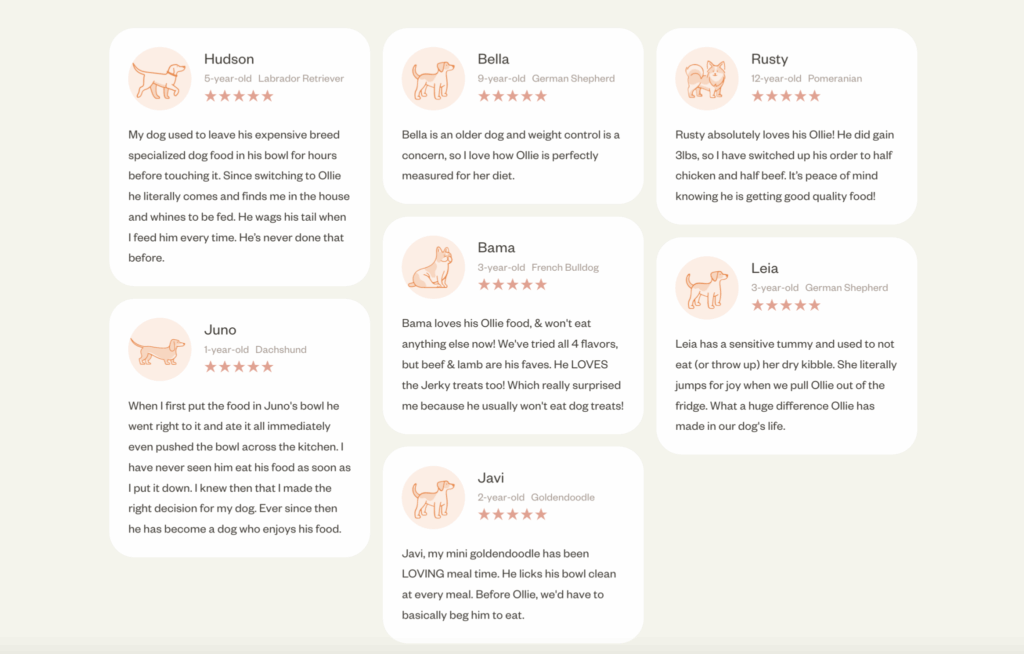Click the '1-year-old Dachshund' subtitle
1024x654 pixels.
255,350
